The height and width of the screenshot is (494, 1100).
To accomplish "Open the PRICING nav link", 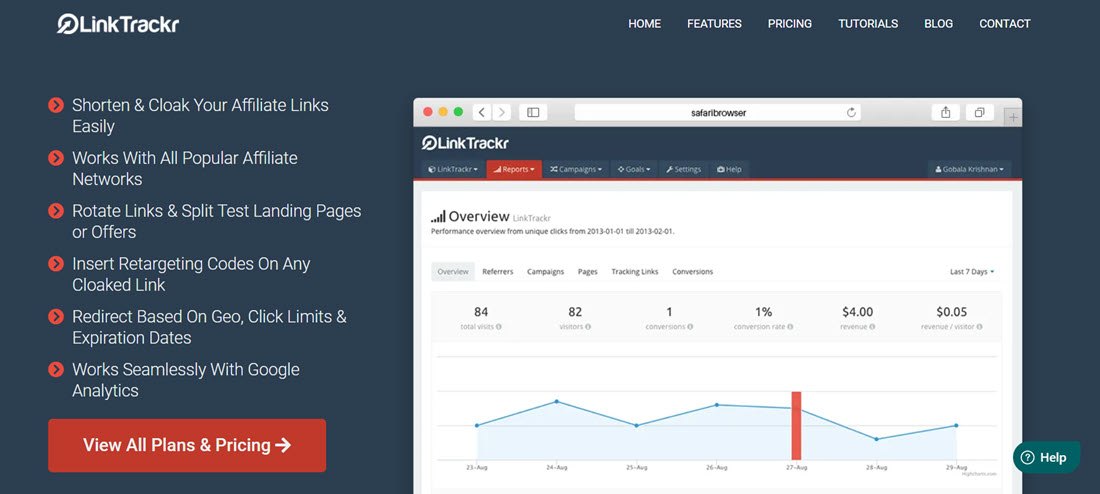I will [789, 24].
